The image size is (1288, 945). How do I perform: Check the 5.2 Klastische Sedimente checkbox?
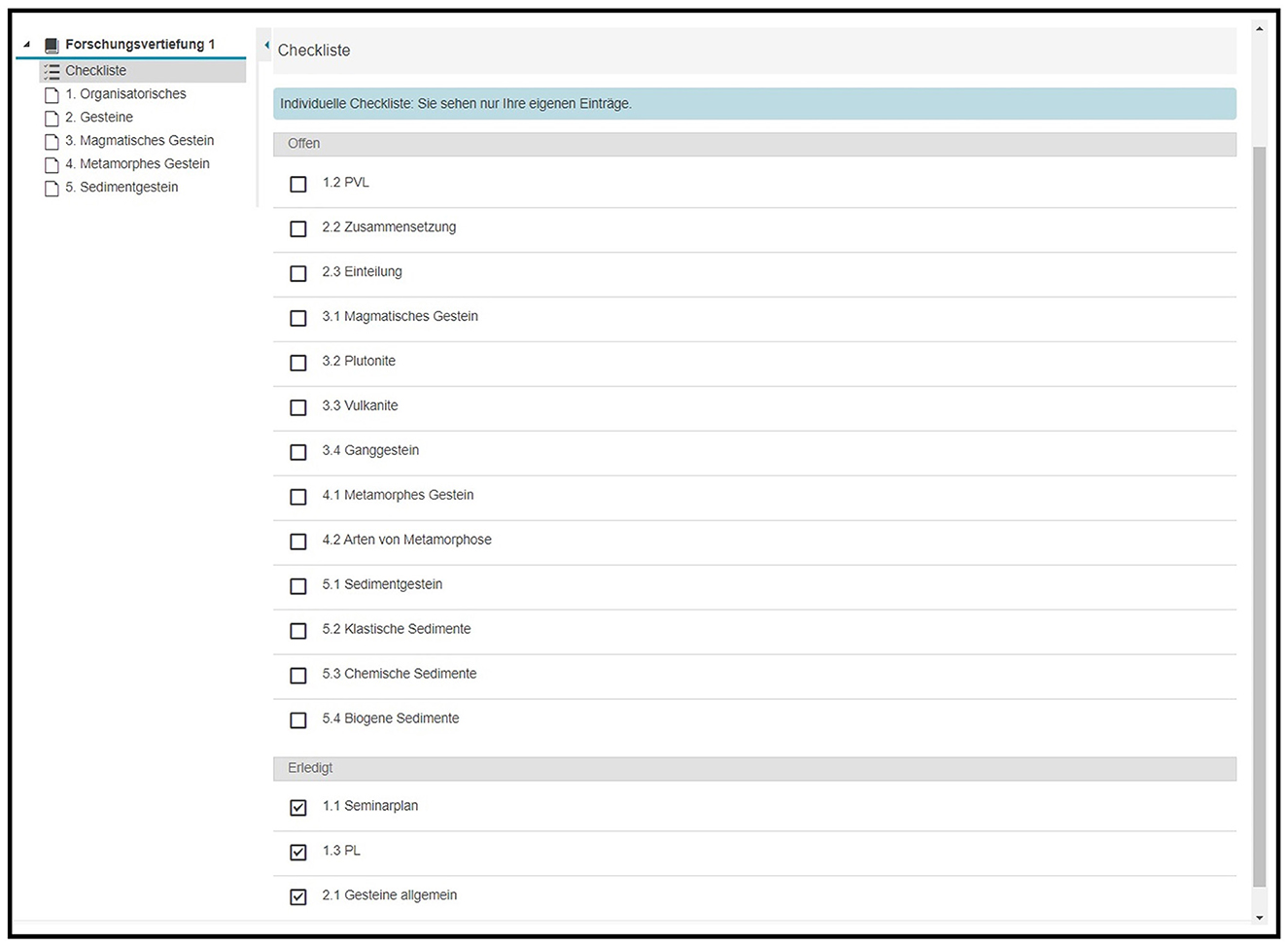[298, 631]
